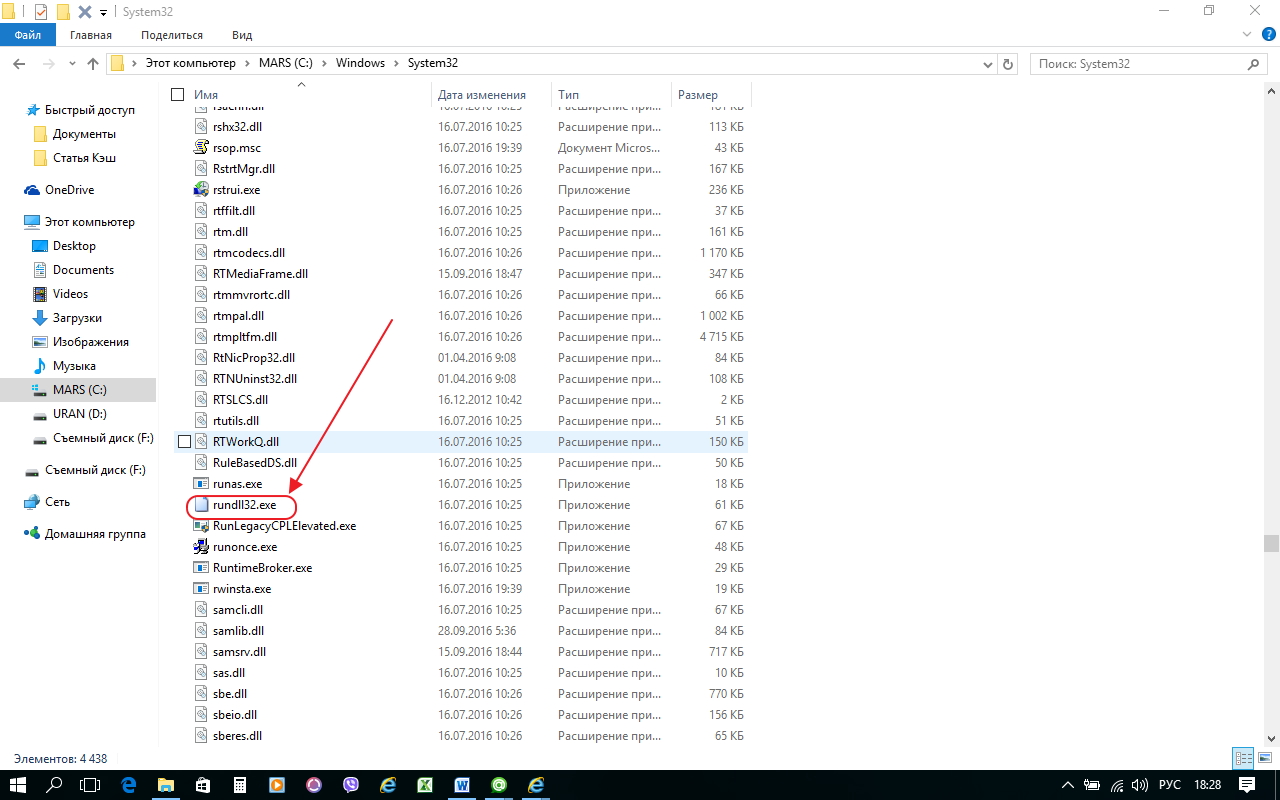Open the Action Center notification icon
This screenshot has height=800, width=1280.
pos(1246,785)
